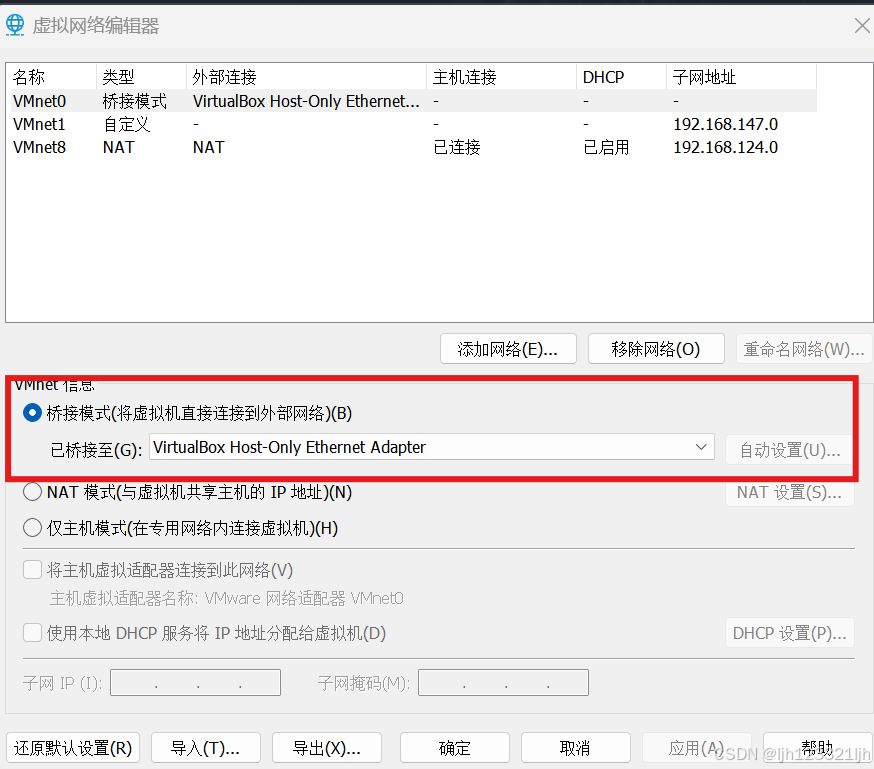Click the 子网掩码 input field
874x769 pixels.
click(503, 683)
